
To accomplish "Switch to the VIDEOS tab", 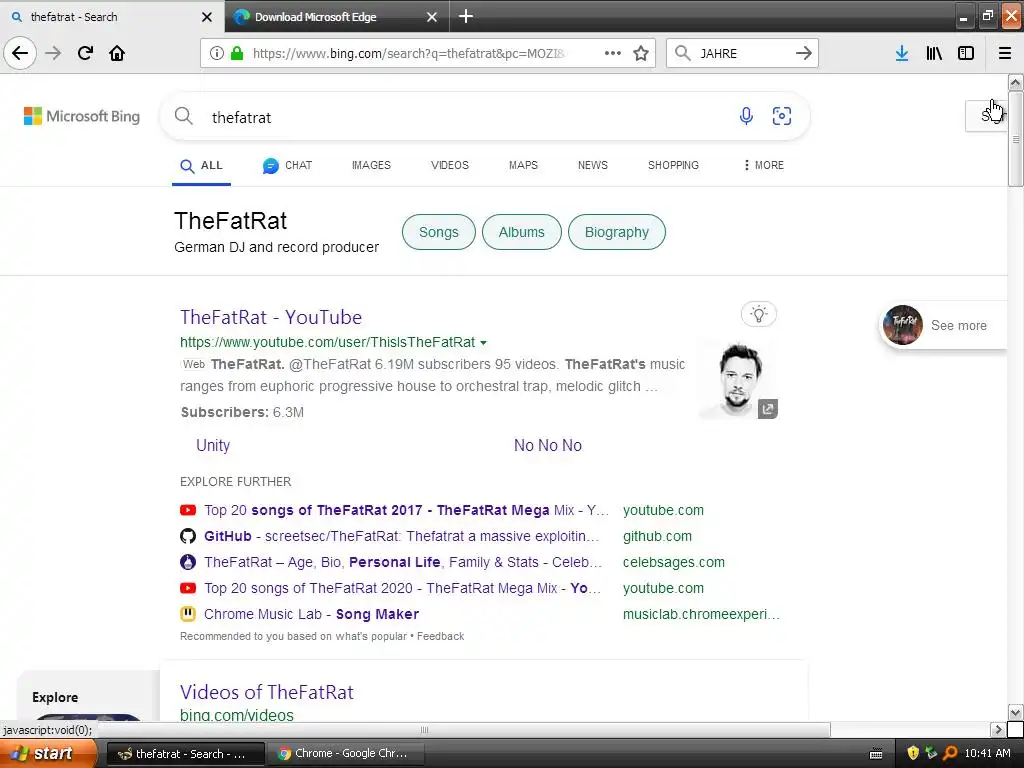I will click(450, 165).
